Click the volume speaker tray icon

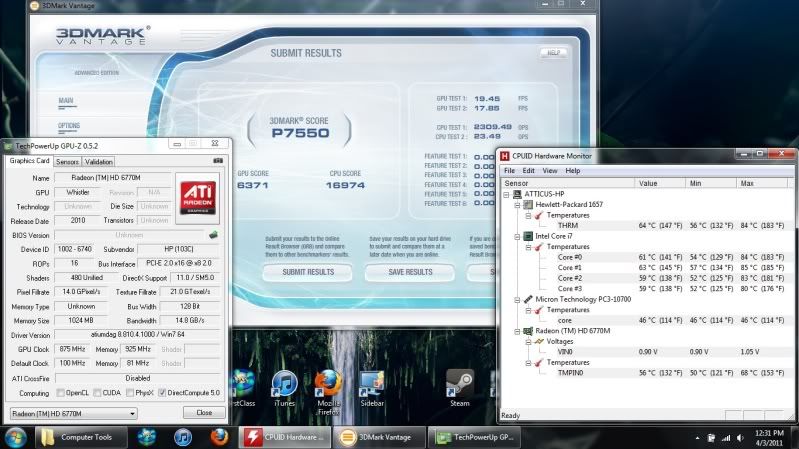tap(740, 438)
